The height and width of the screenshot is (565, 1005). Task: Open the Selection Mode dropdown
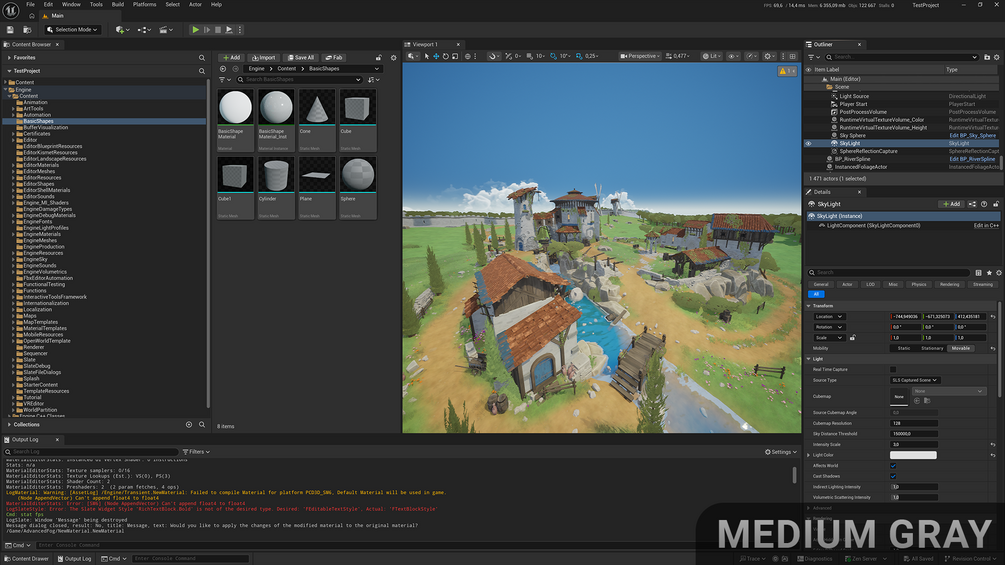pyautogui.click(x=72, y=29)
